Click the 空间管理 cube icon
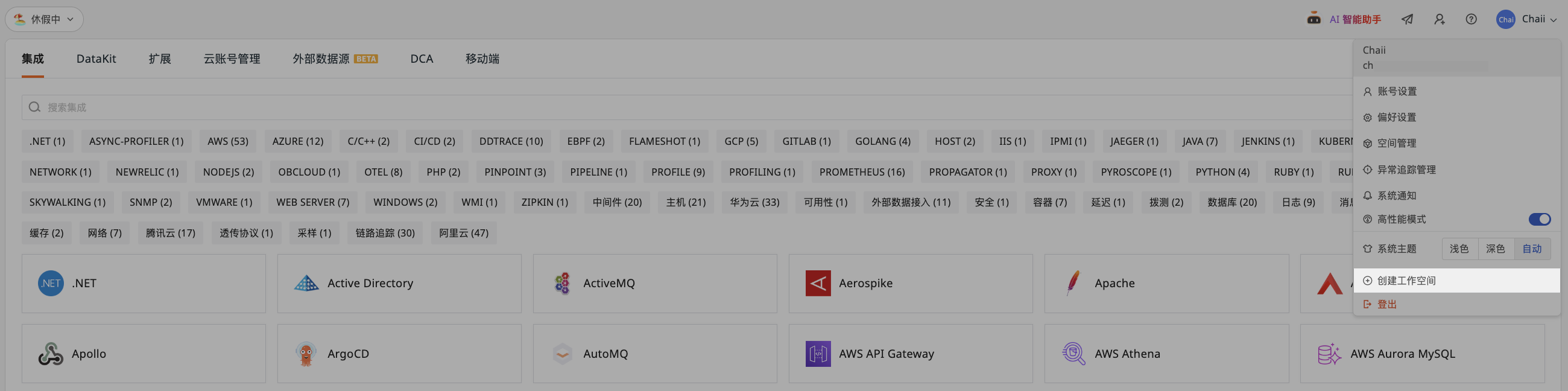The width and height of the screenshot is (1568, 391). 1367,144
